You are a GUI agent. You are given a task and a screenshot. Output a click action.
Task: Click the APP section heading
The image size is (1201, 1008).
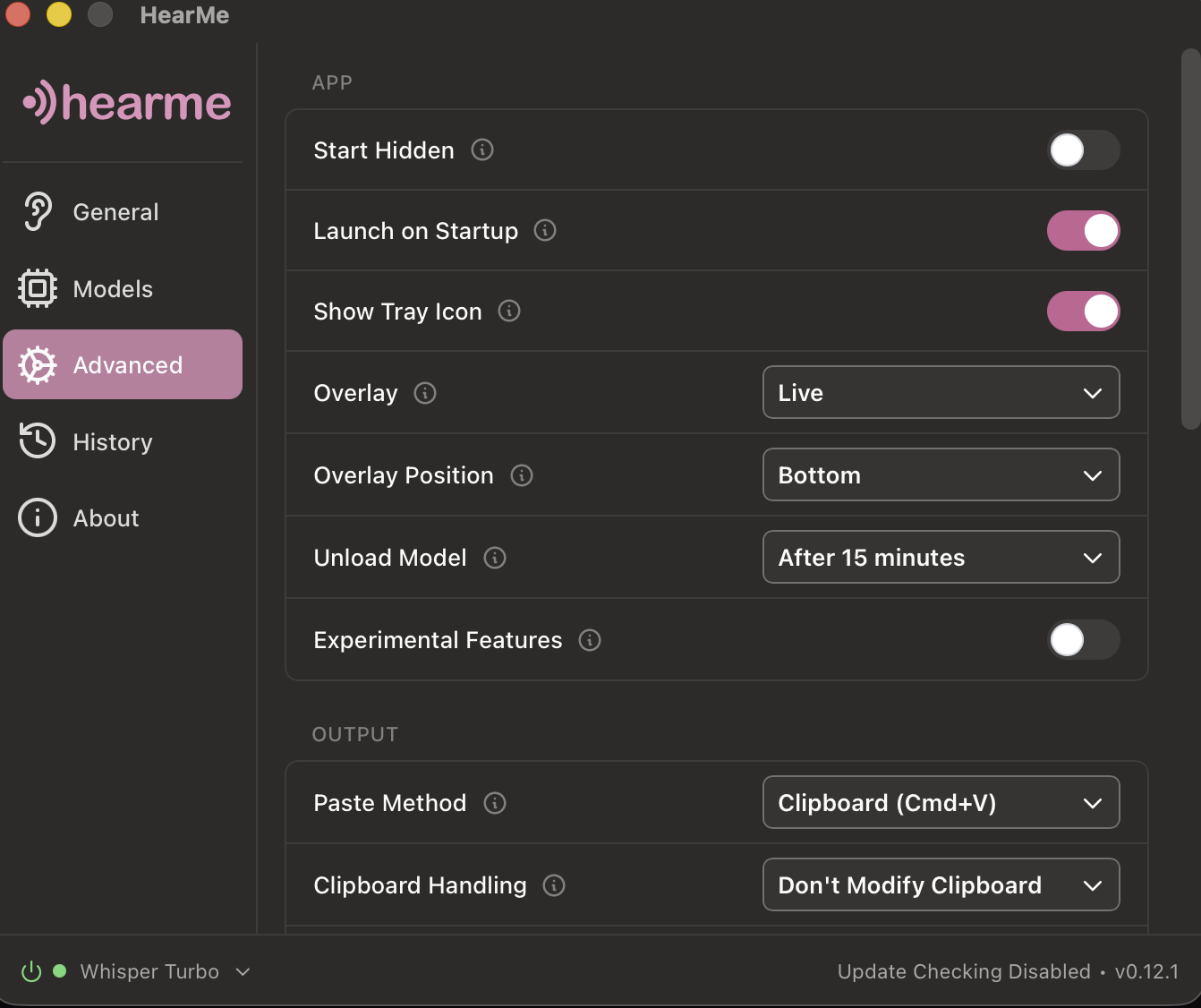332,82
